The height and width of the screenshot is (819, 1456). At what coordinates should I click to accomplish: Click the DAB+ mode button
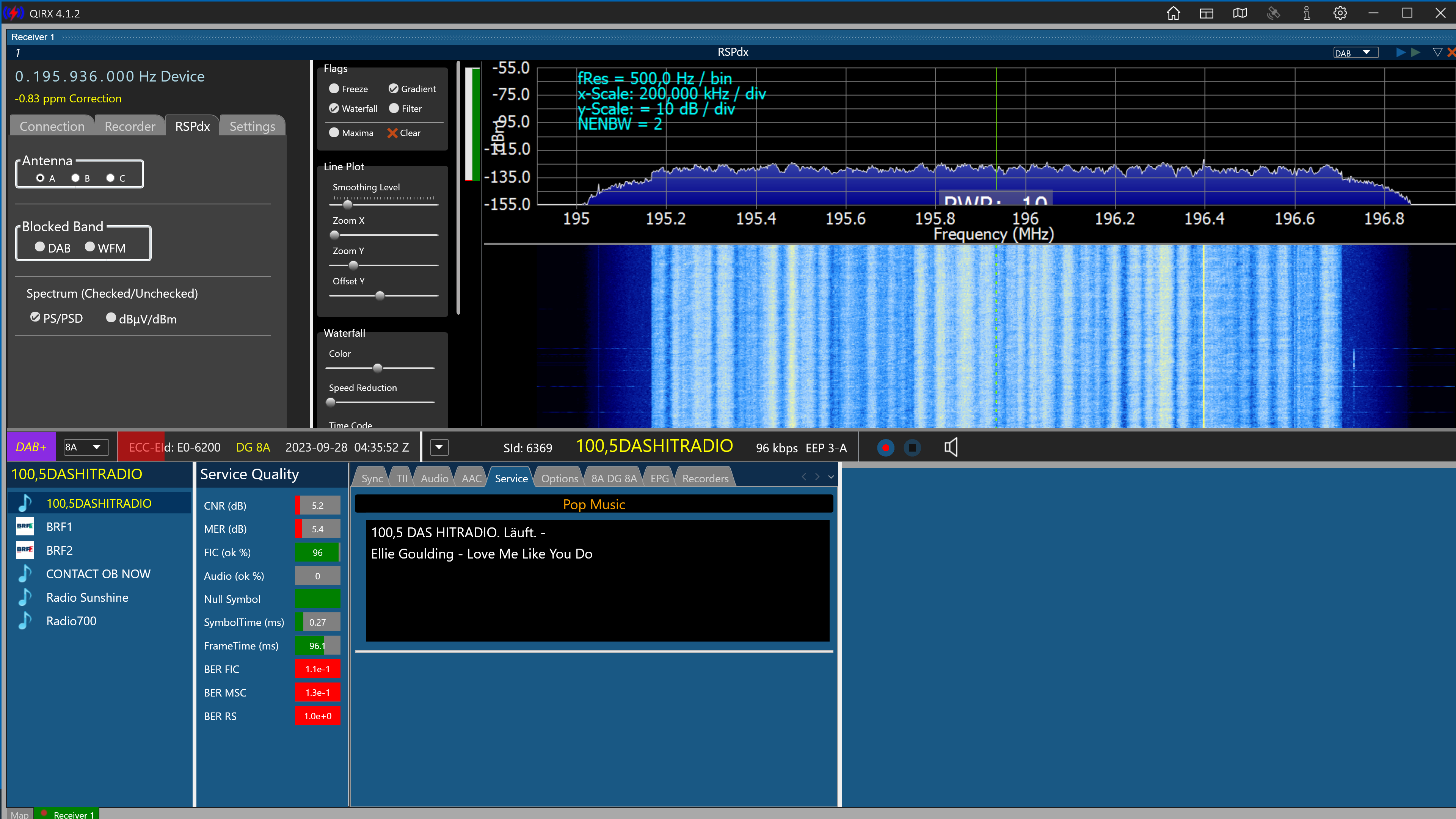tap(31, 447)
